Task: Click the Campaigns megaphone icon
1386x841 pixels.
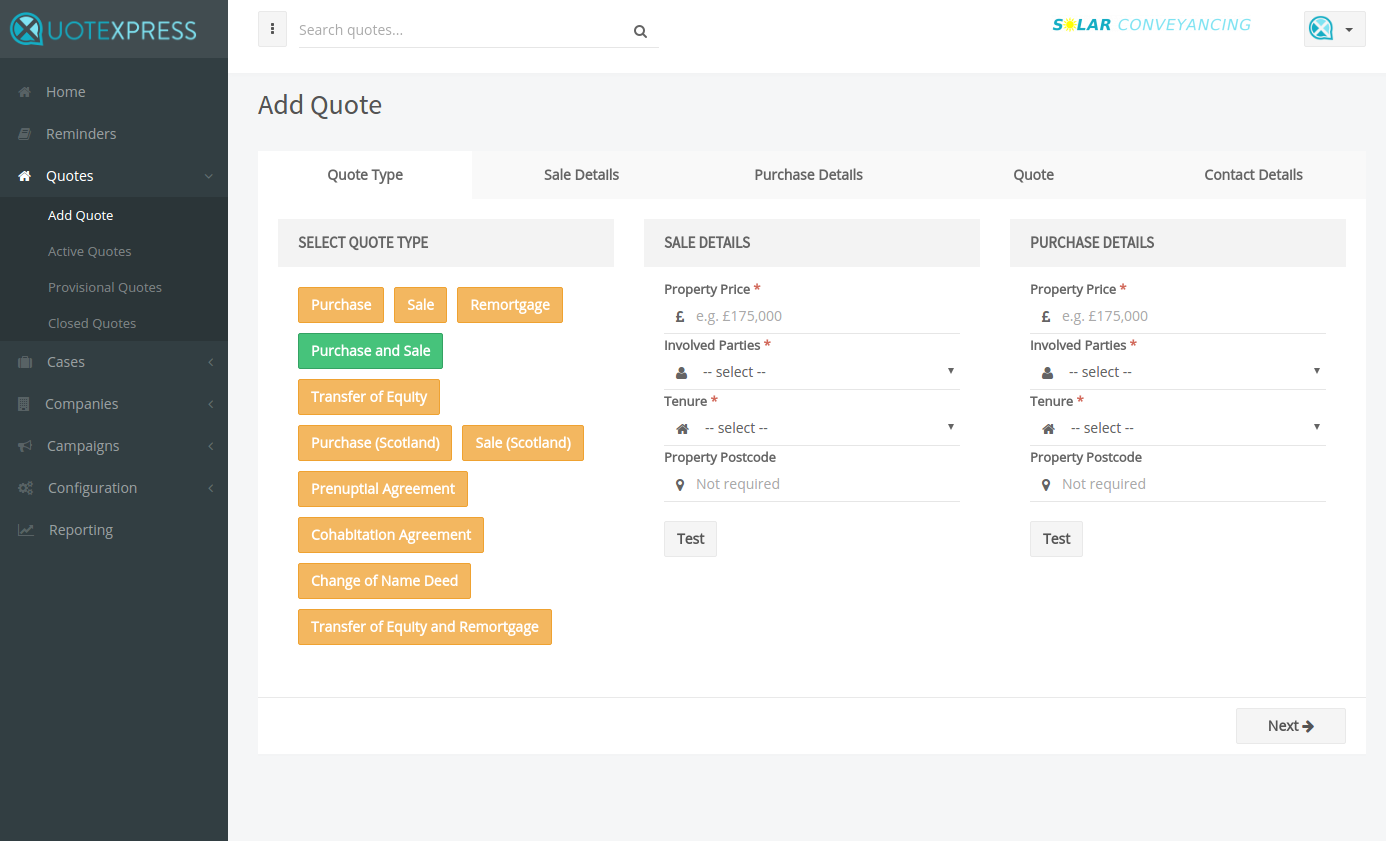Action: click(x=25, y=446)
